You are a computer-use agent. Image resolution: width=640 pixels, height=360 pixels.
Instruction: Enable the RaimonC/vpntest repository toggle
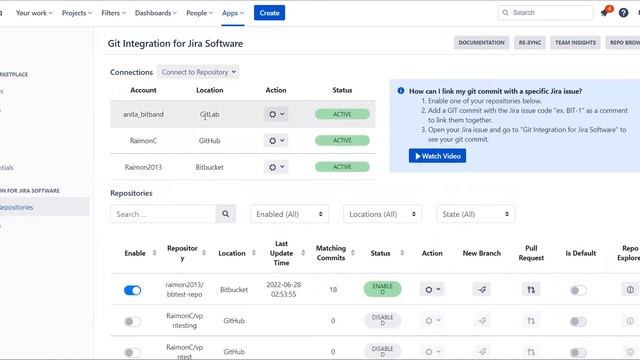coord(132,352)
